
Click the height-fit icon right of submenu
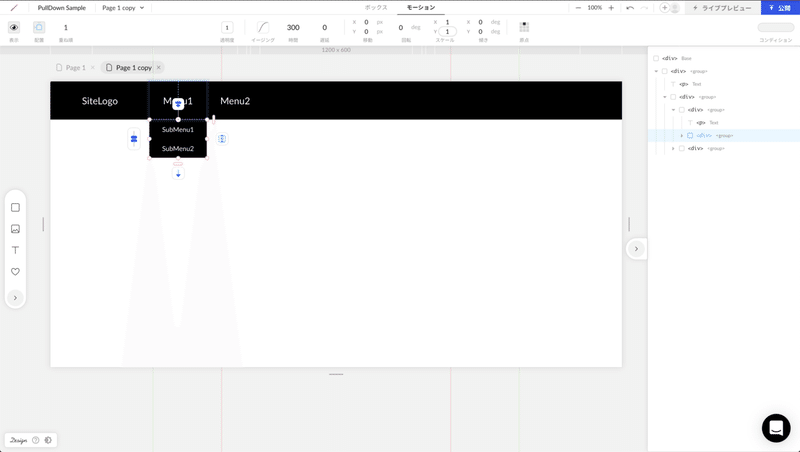222,139
